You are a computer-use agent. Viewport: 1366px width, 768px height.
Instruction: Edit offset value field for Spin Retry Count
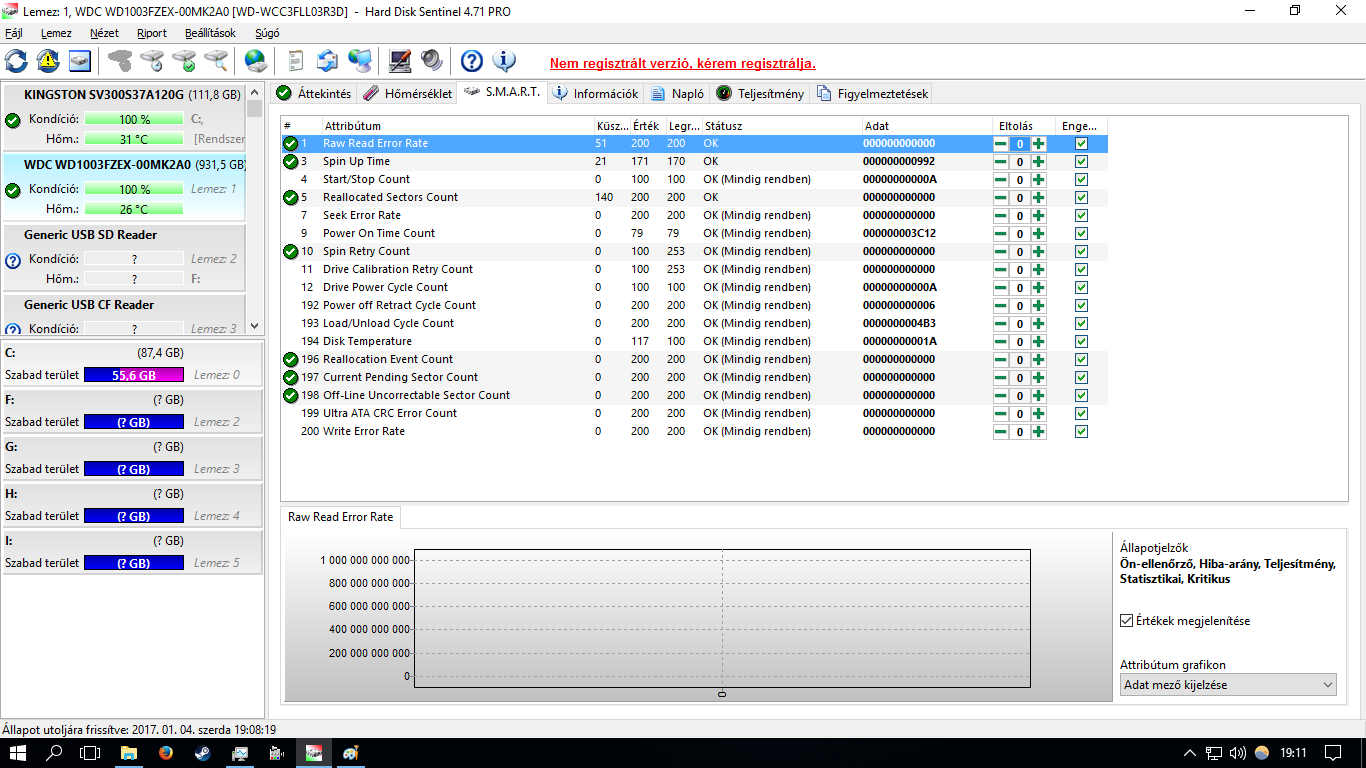pyautogui.click(x=1020, y=252)
